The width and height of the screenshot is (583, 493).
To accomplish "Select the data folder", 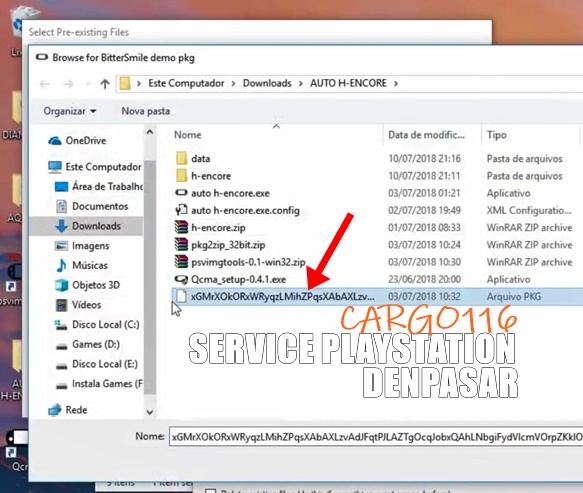I will tap(201, 159).
